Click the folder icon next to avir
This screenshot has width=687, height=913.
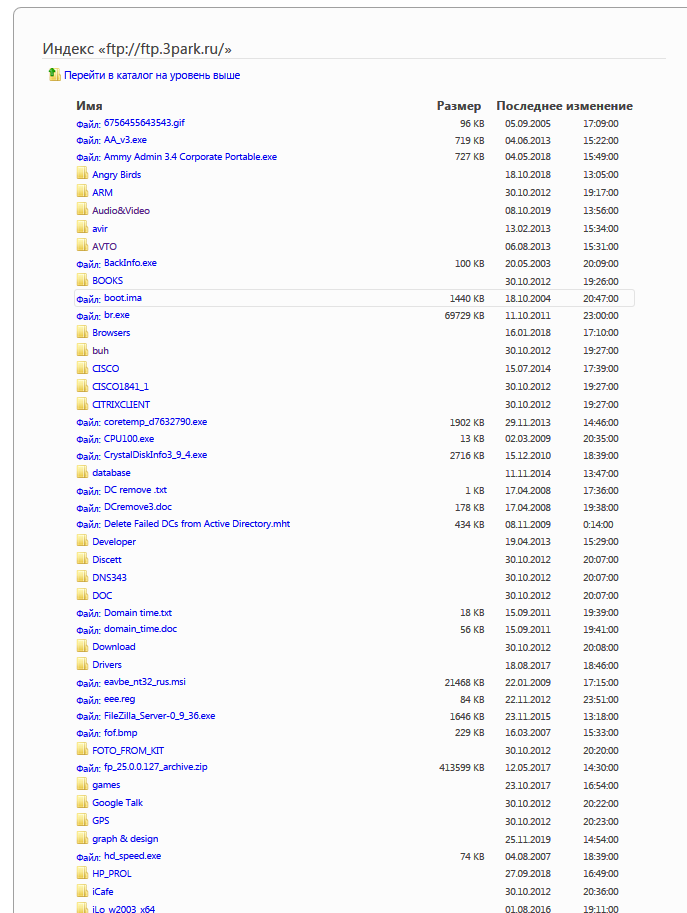coord(83,228)
